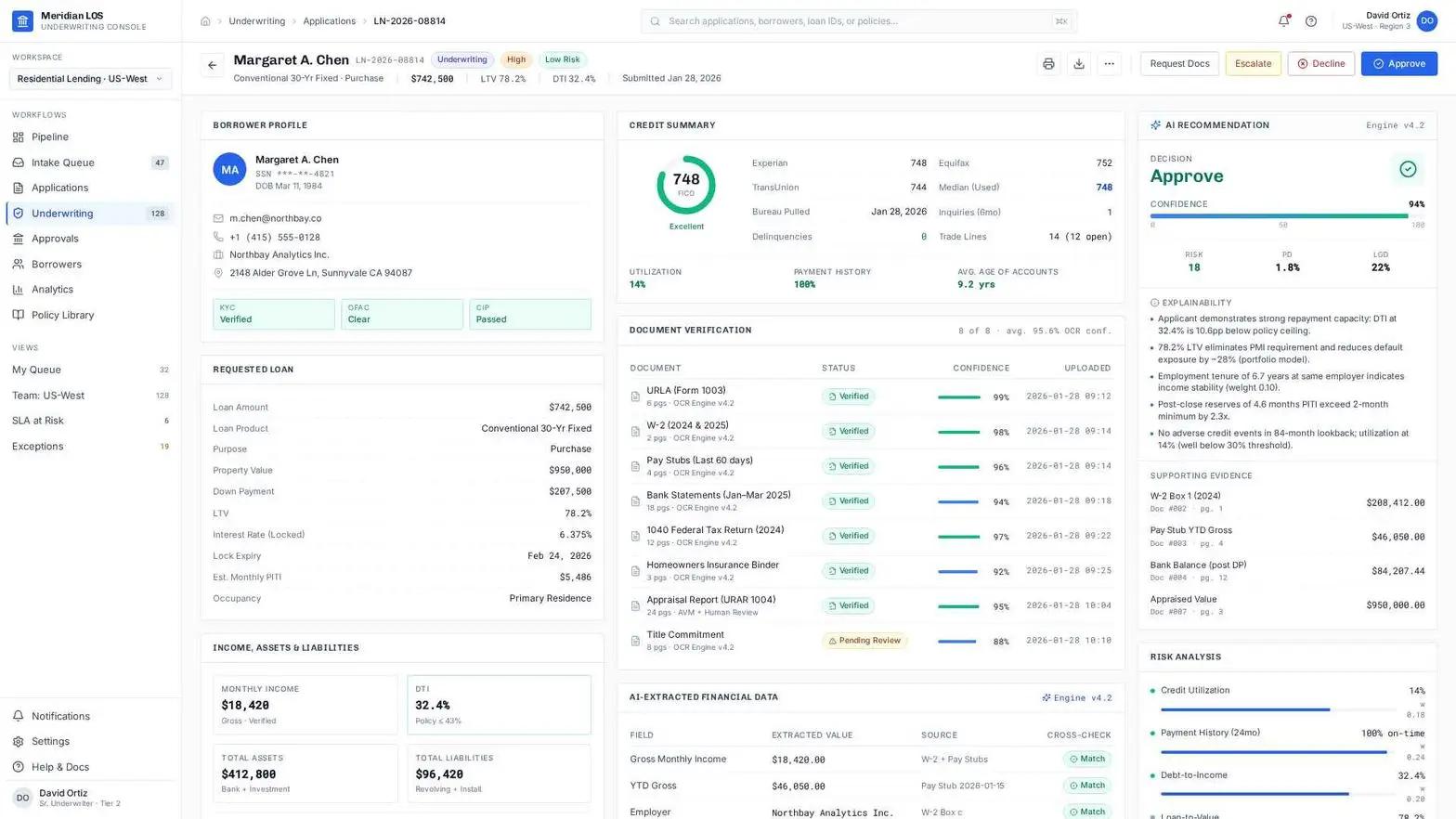The height and width of the screenshot is (819, 1456).
Task: Go to the home breadcrumb icon
Action: click(x=205, y=20)
